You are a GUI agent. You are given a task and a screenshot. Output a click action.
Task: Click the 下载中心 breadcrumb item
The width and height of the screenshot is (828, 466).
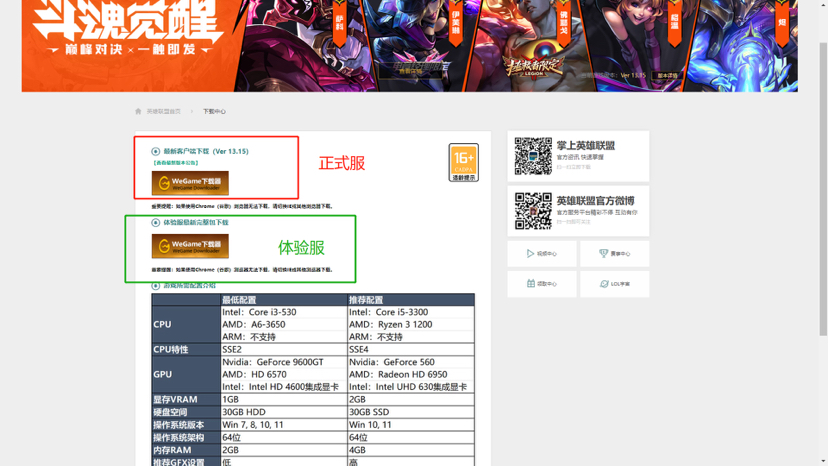(214, 111)
